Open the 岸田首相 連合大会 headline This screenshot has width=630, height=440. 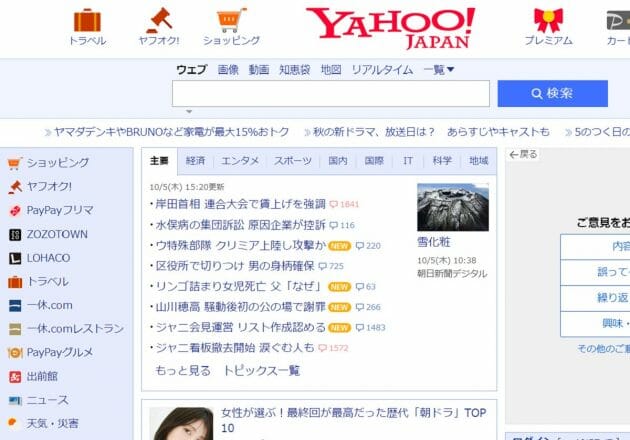coord(240,204)
